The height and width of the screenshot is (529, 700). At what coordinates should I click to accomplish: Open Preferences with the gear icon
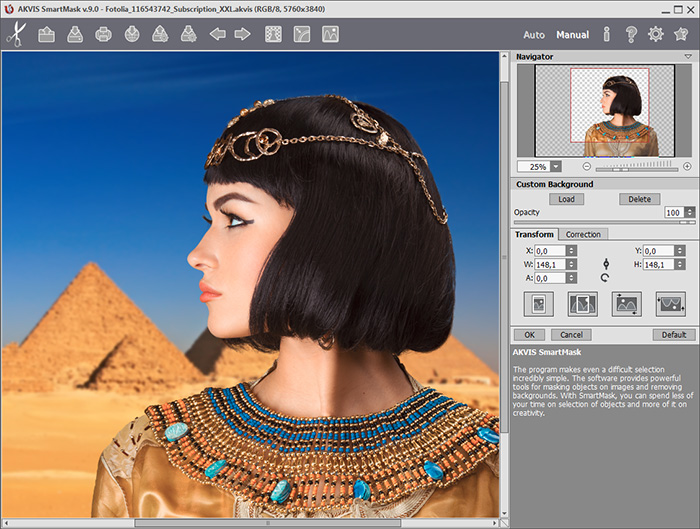point(656,34)
